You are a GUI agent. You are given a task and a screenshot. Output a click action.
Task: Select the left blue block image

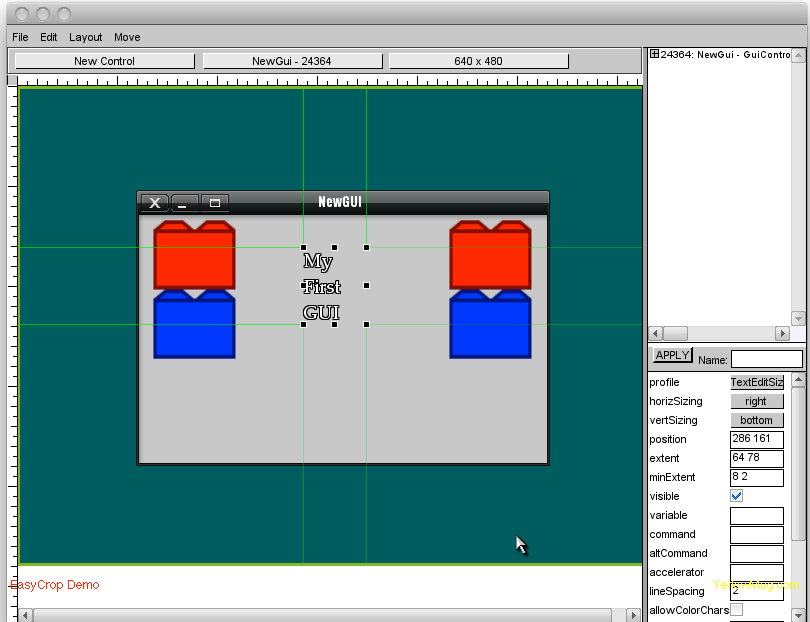coord(194,325)
